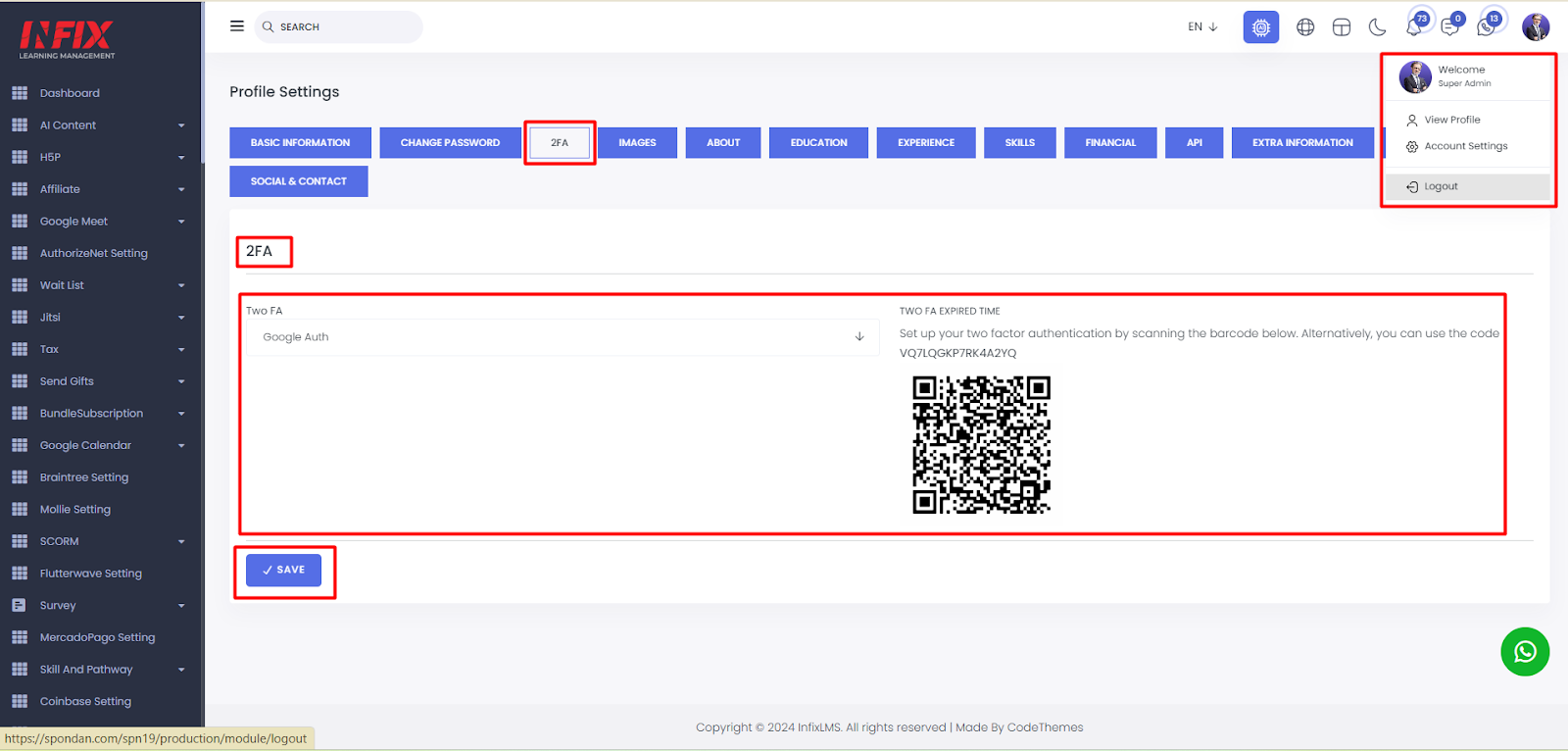Image resolution: width=1568 pixels, height=751 pixels.
Task: Click the Account Settings gear icon
Action: tap(1412, 146)
